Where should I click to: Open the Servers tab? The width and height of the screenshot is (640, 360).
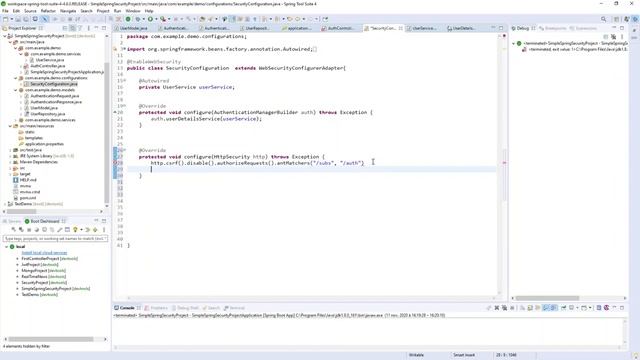pos(12,221)
